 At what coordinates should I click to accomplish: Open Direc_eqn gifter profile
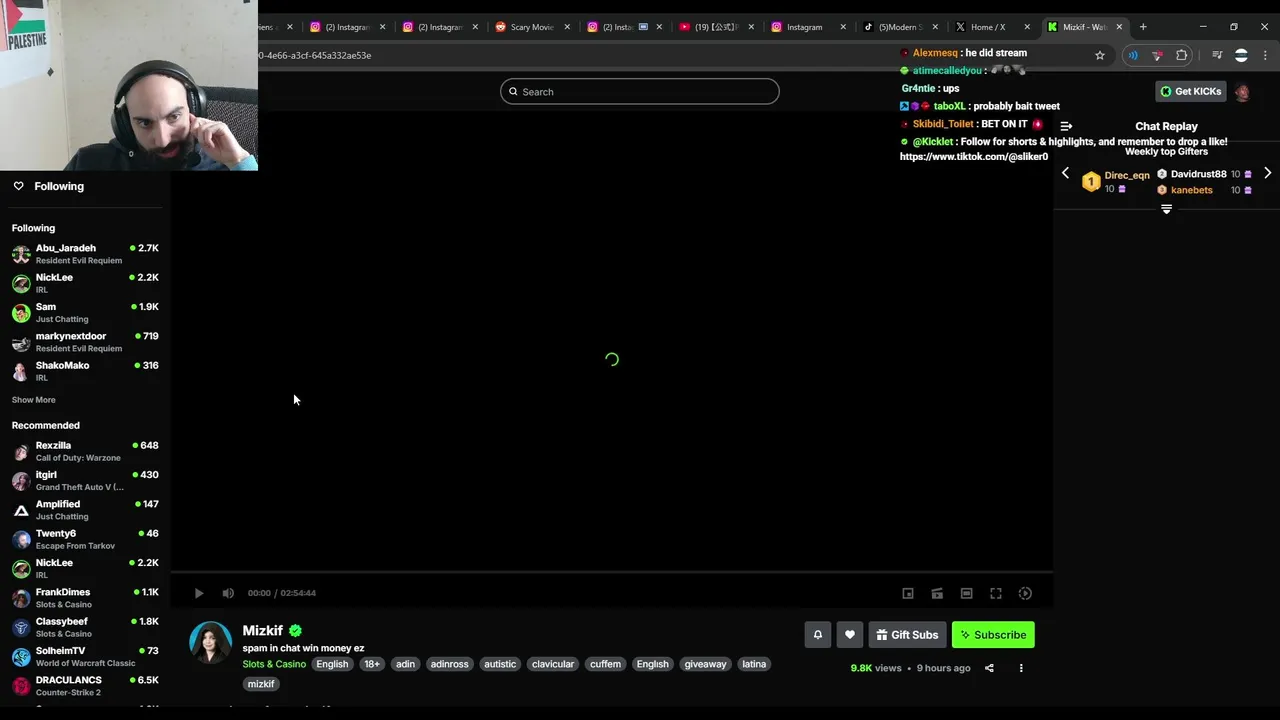1117,182
